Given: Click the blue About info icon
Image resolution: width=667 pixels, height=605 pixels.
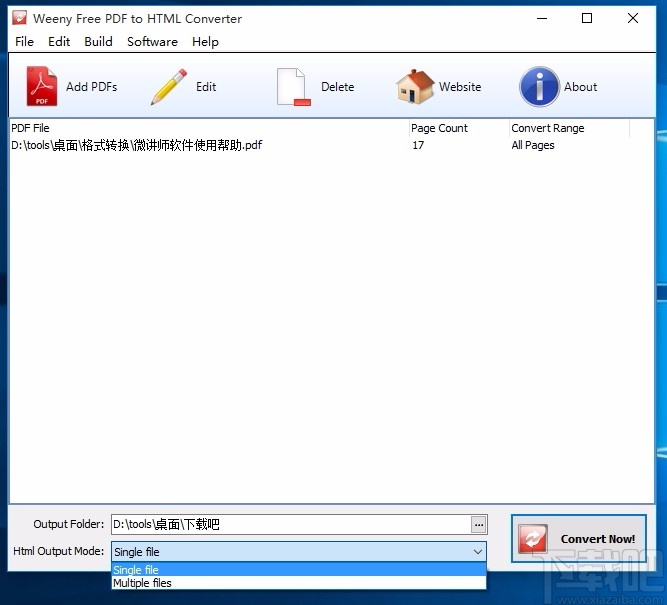Looking at the screenshot, I should click(539, 86).
